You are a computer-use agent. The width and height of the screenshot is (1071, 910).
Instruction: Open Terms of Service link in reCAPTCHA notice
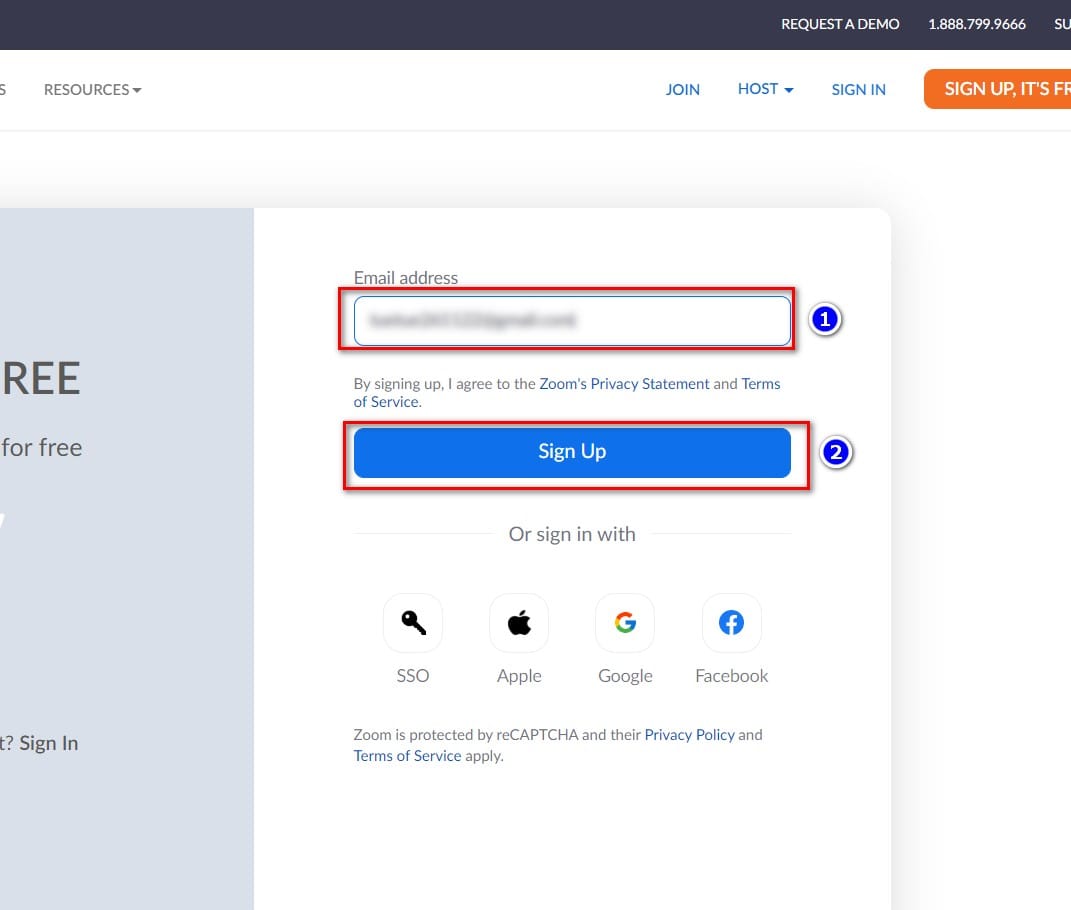[407, 756]
